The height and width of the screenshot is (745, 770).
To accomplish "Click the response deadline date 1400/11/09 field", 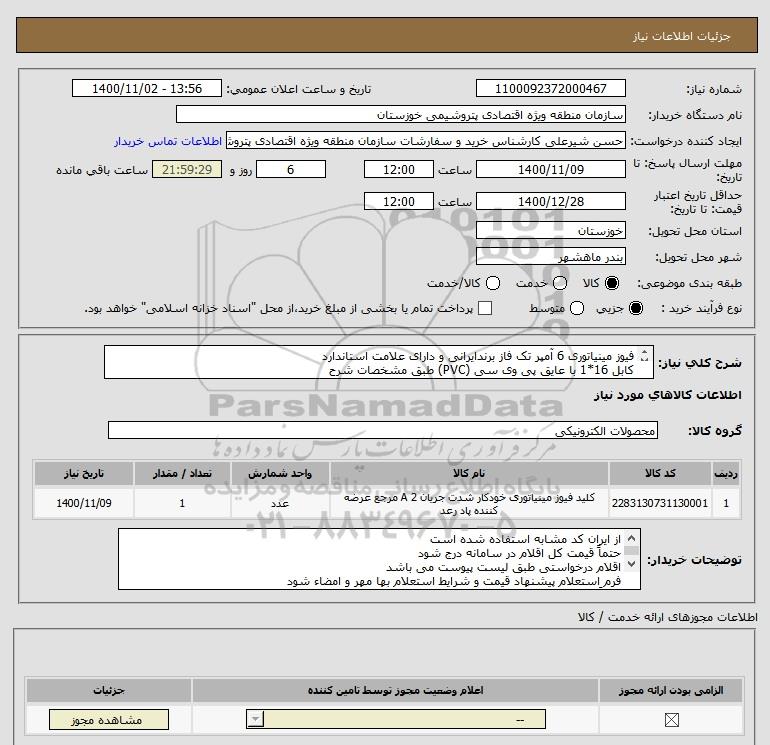I will click(550, 169).
